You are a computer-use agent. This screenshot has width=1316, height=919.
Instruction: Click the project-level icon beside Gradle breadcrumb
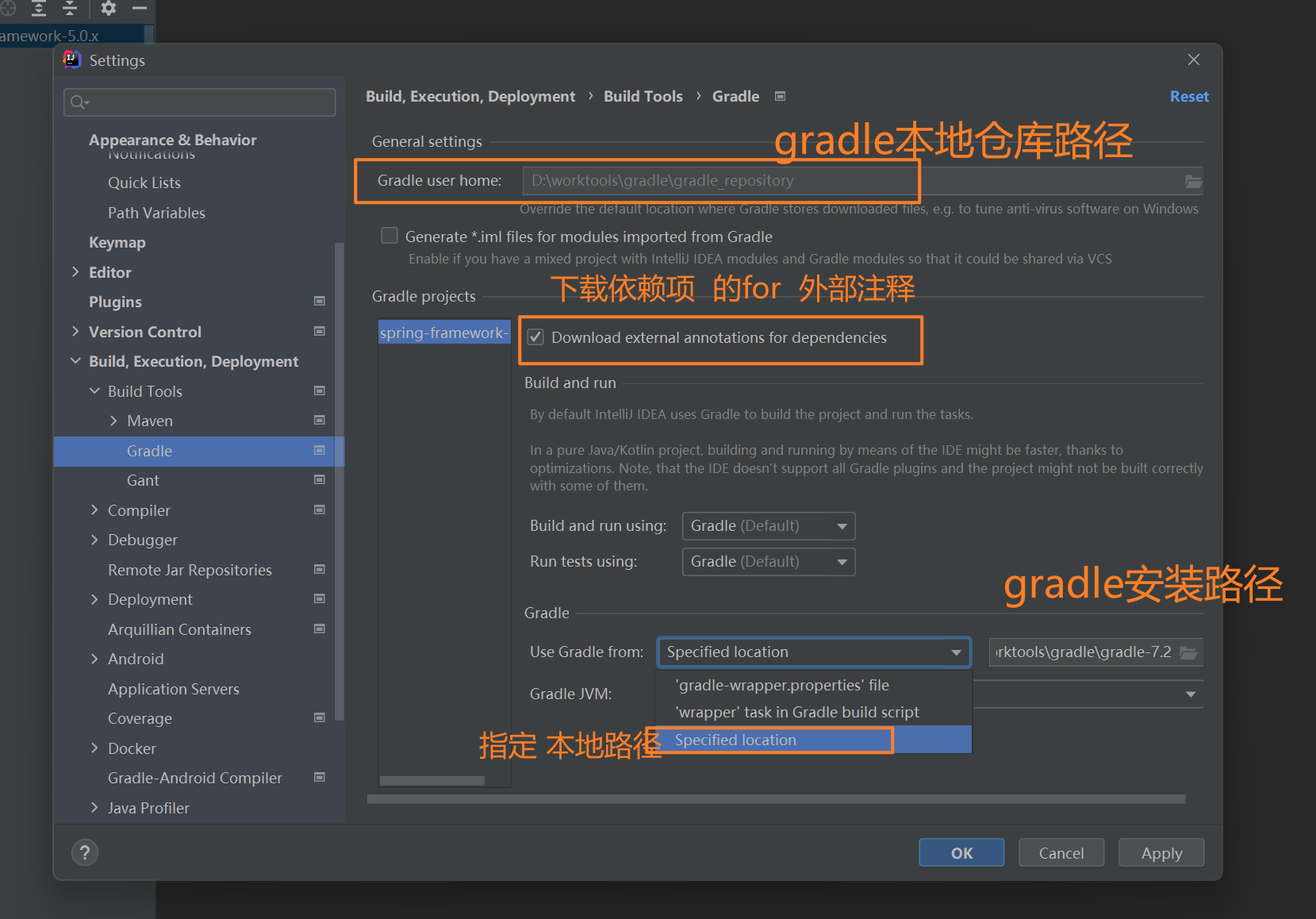click(780, 96)
